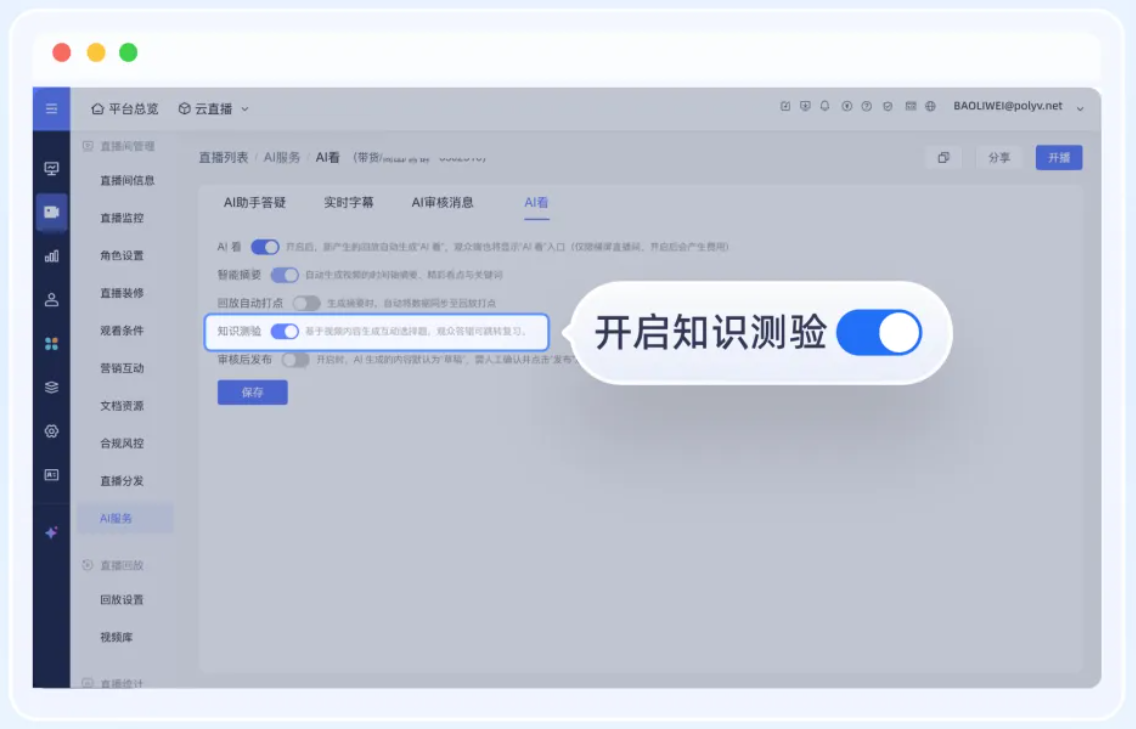Click the blue 保存 button
The height and width of the screenshot is (729, 1136).
click(252, 393)
